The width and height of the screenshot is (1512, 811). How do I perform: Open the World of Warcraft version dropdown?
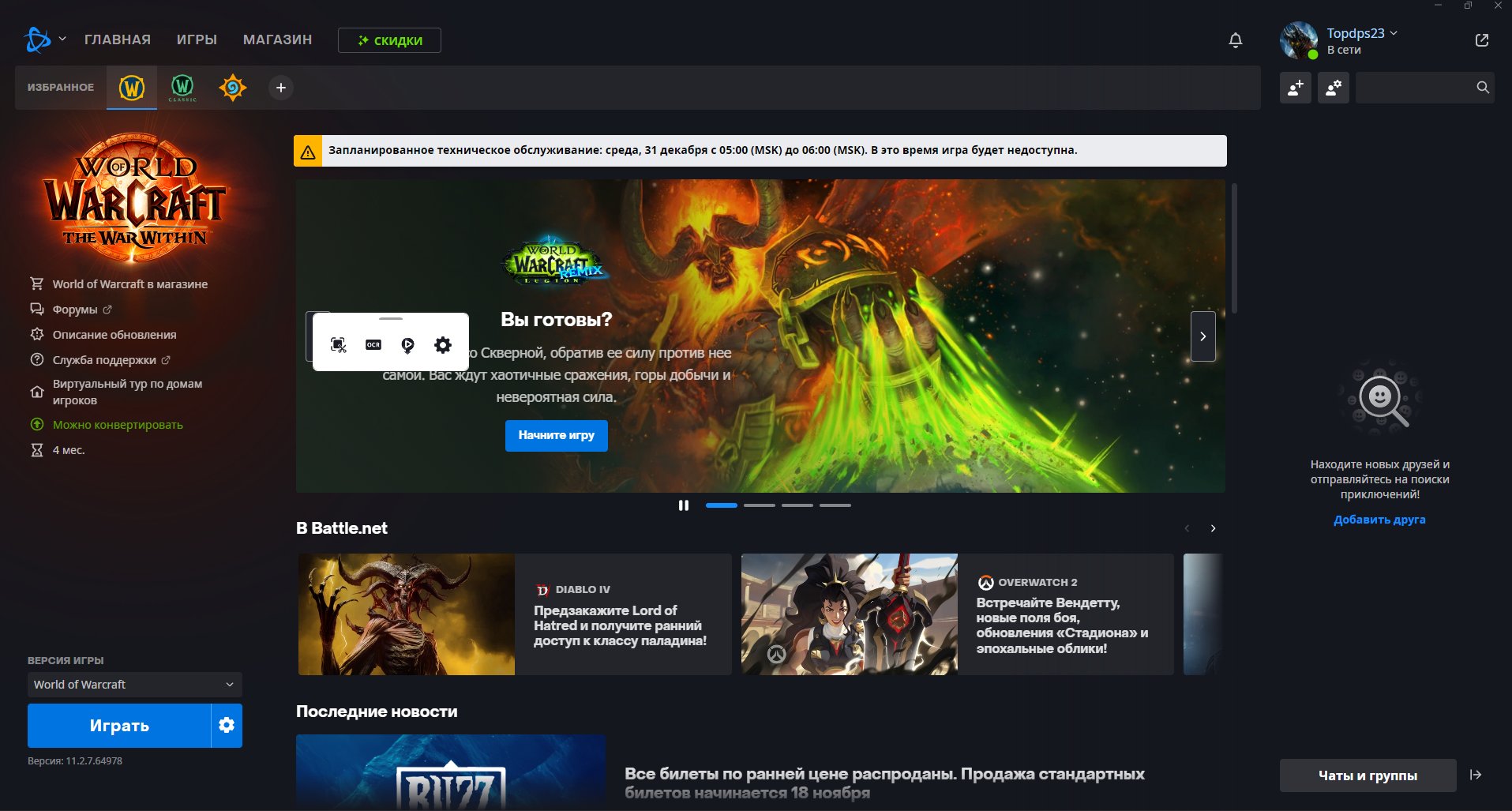click(133, 685)
